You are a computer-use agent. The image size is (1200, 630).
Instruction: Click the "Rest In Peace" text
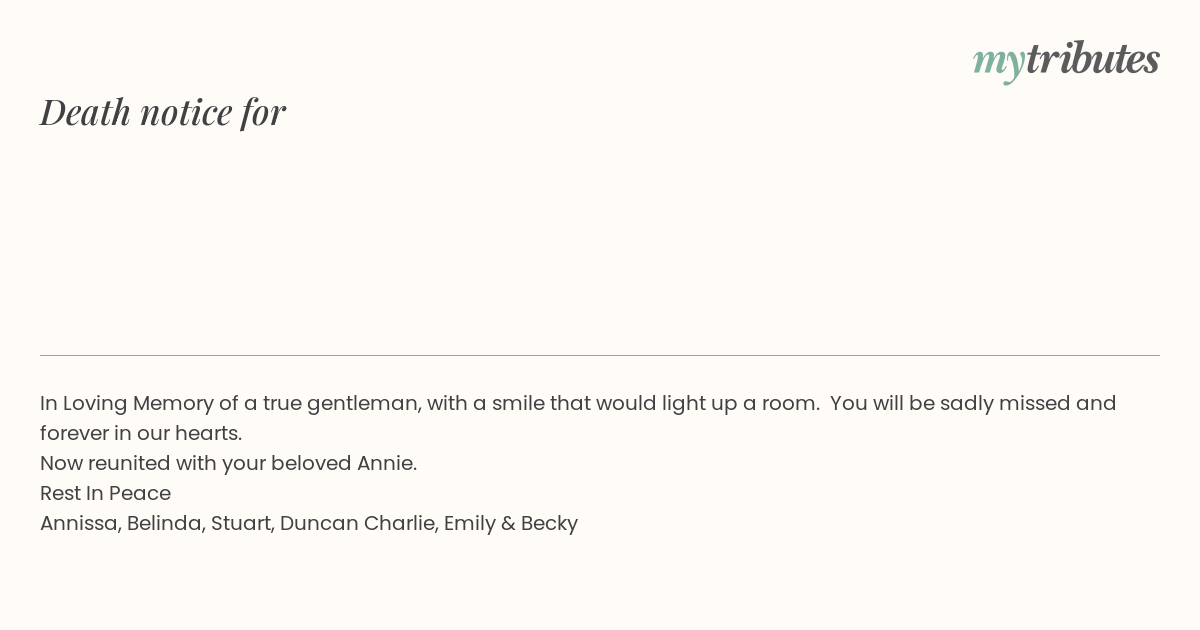pos(105,493)
